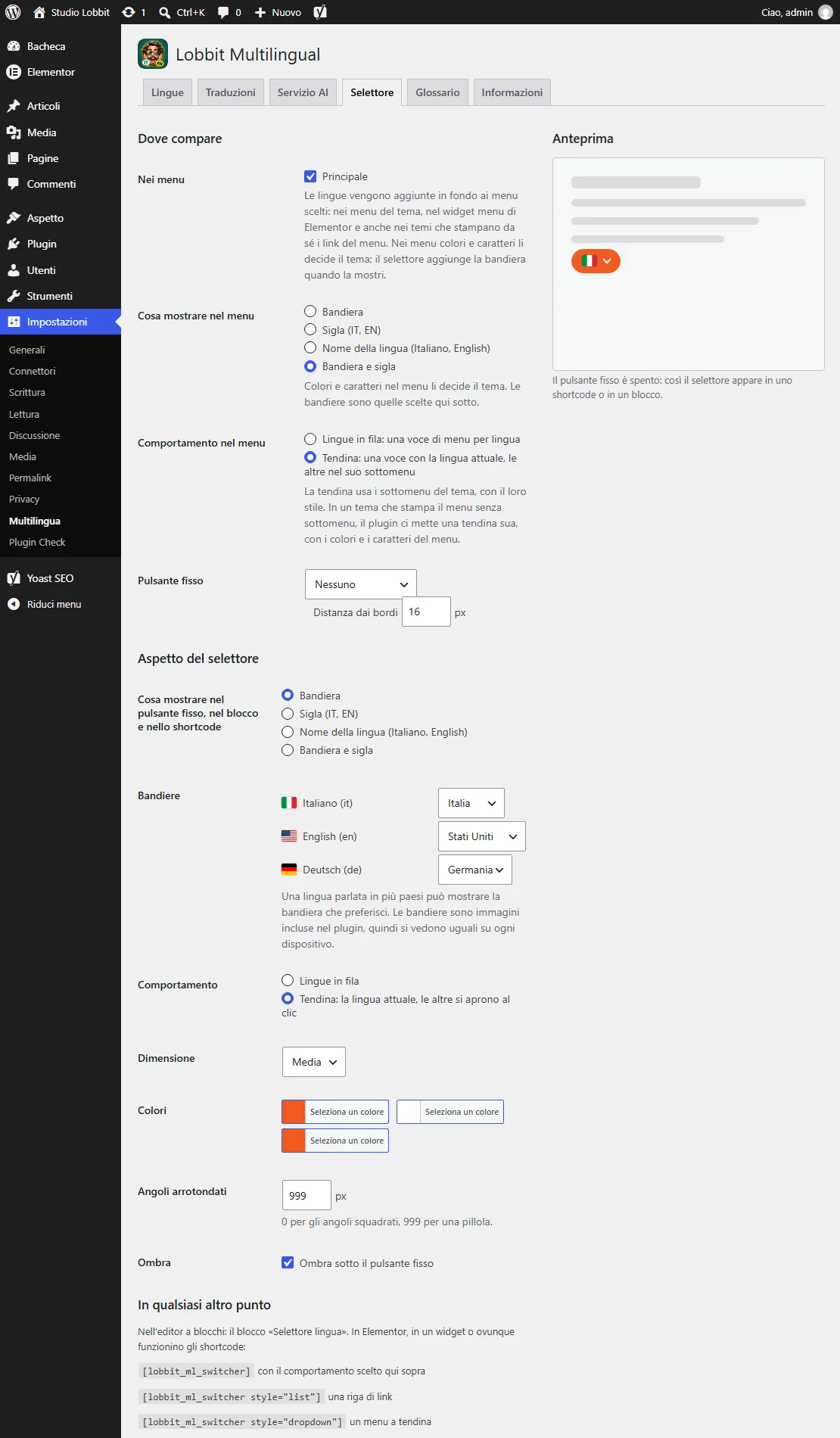This screenshot has width=840, height=1438.
Task: Expand the Stati Uniti flag dropdown
Action: click(x=482, y=836)
